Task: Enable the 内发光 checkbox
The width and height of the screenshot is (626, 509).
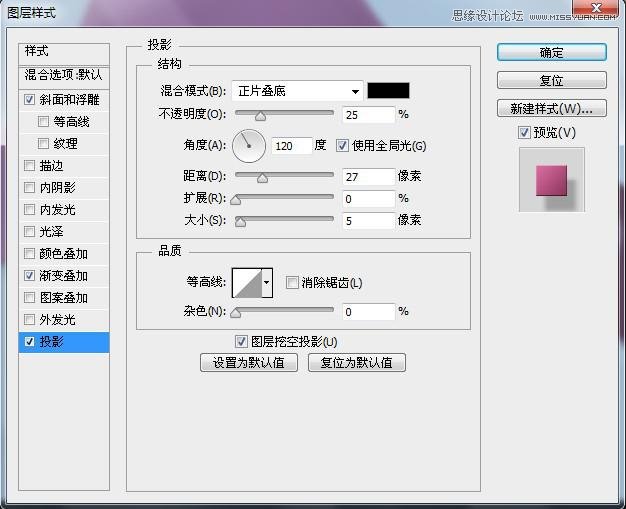Action: [x=29, y=209]
